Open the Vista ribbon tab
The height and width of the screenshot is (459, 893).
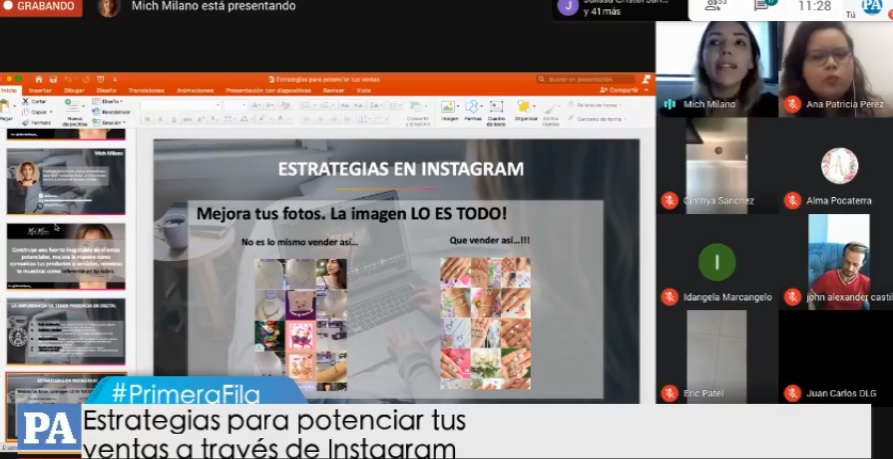pos(363,90)
